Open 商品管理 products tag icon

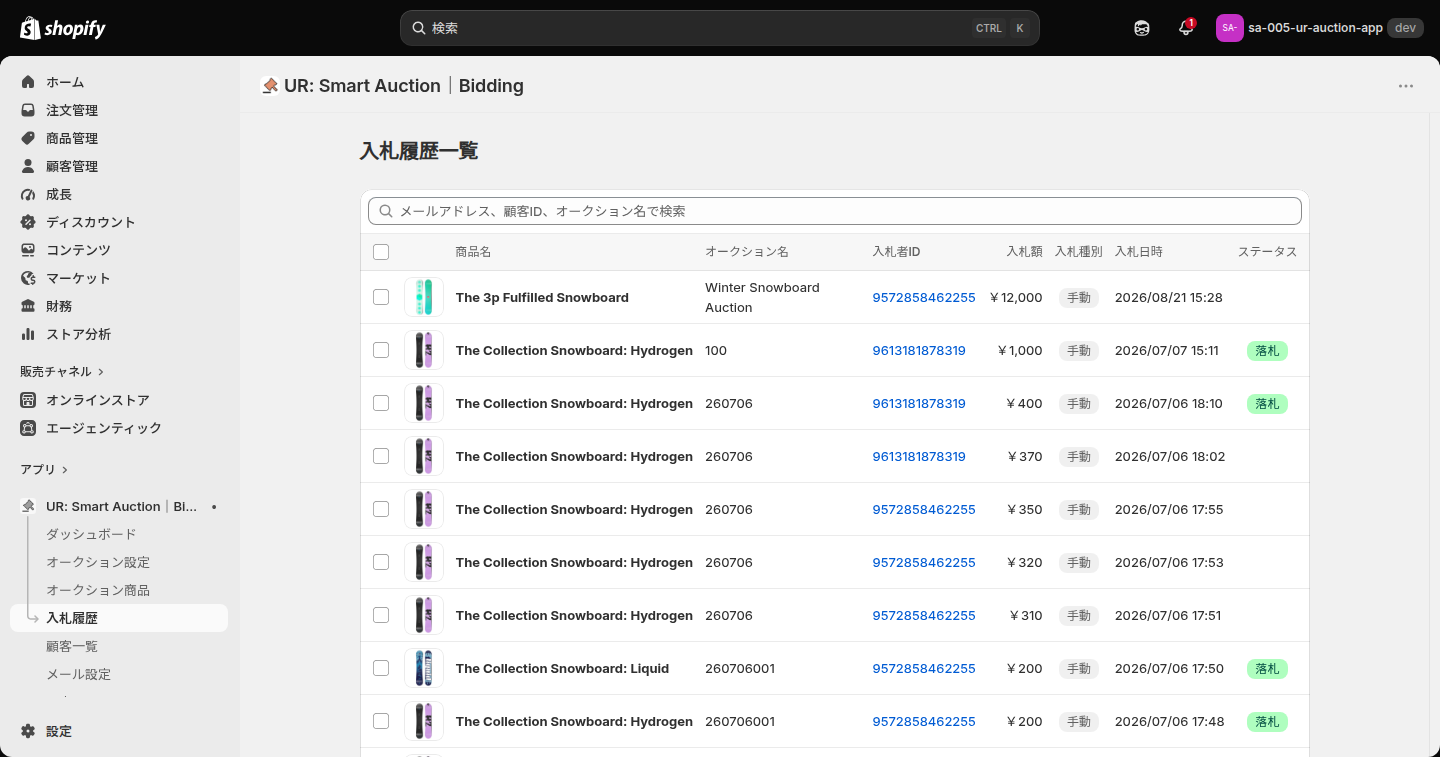[28, 138]
